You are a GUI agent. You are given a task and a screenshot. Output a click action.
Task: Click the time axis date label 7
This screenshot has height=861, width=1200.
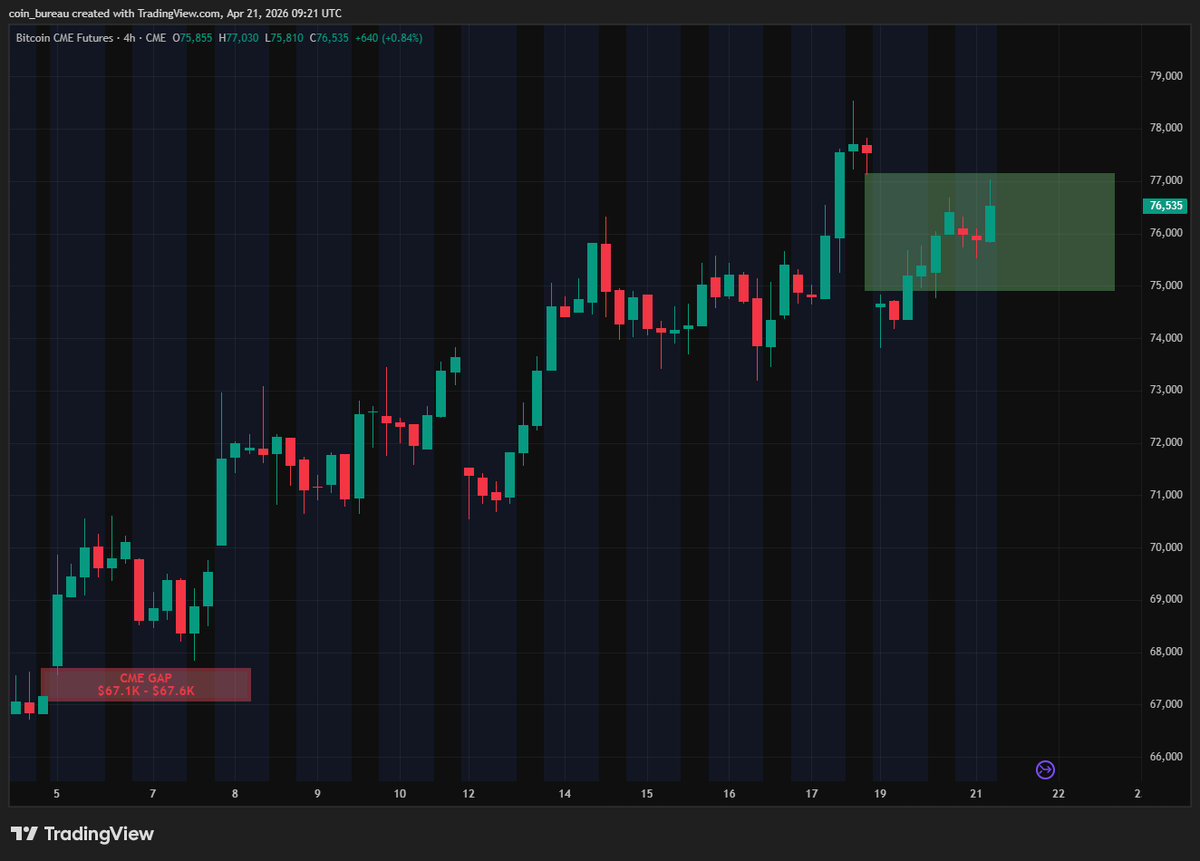point(152,794)
